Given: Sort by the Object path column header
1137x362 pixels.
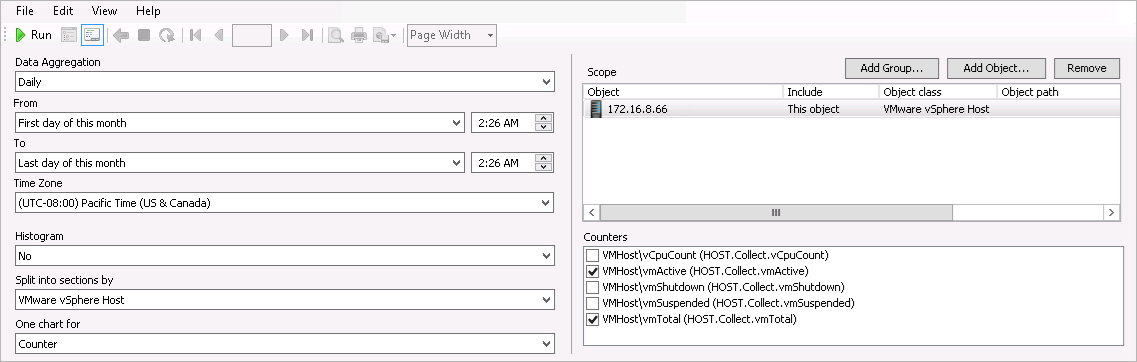Looking at the screenshot, I should pyautogui.click(x=1059, y=92).
